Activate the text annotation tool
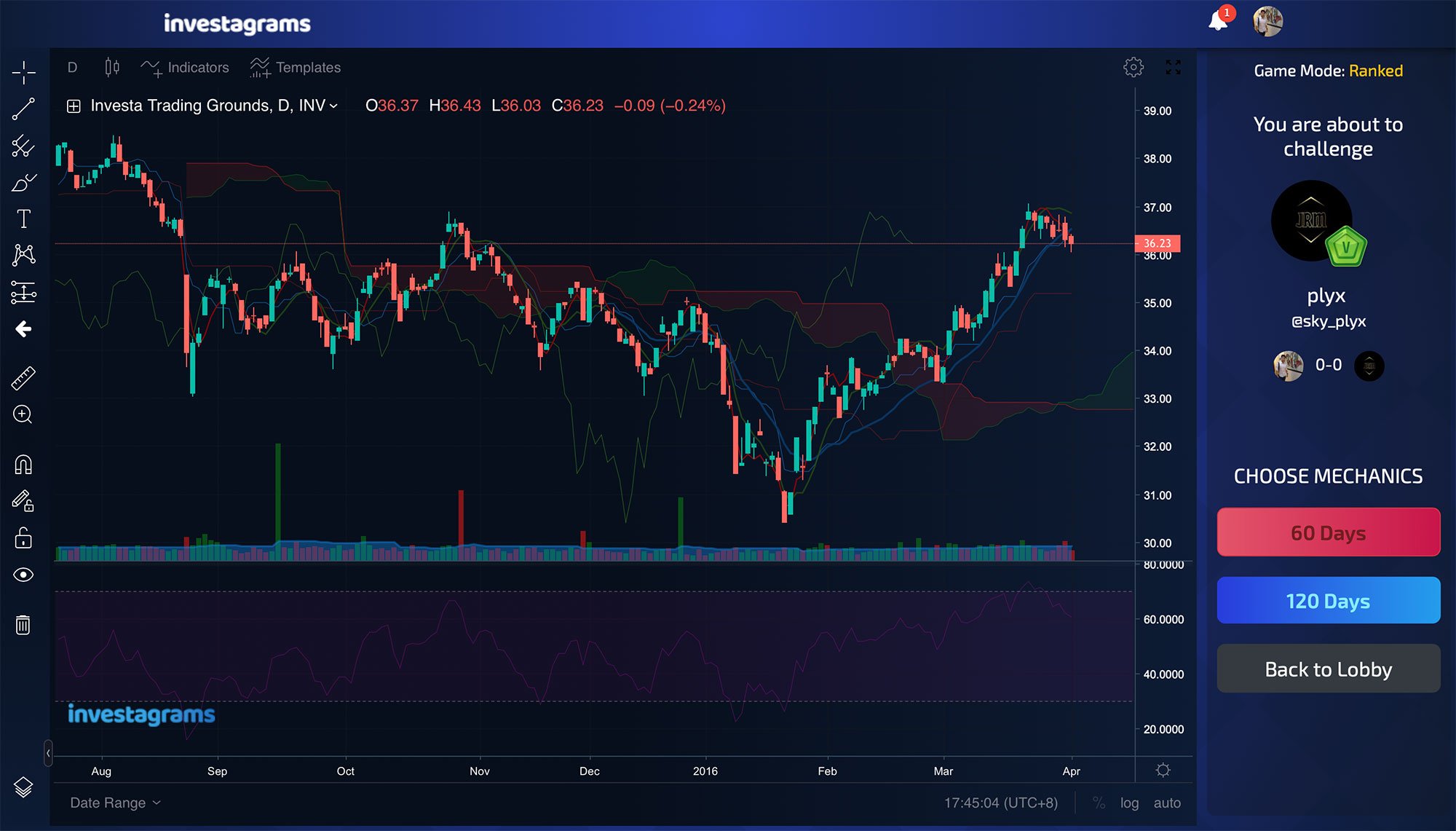The image size is (1456, 831). click(23, 218)
